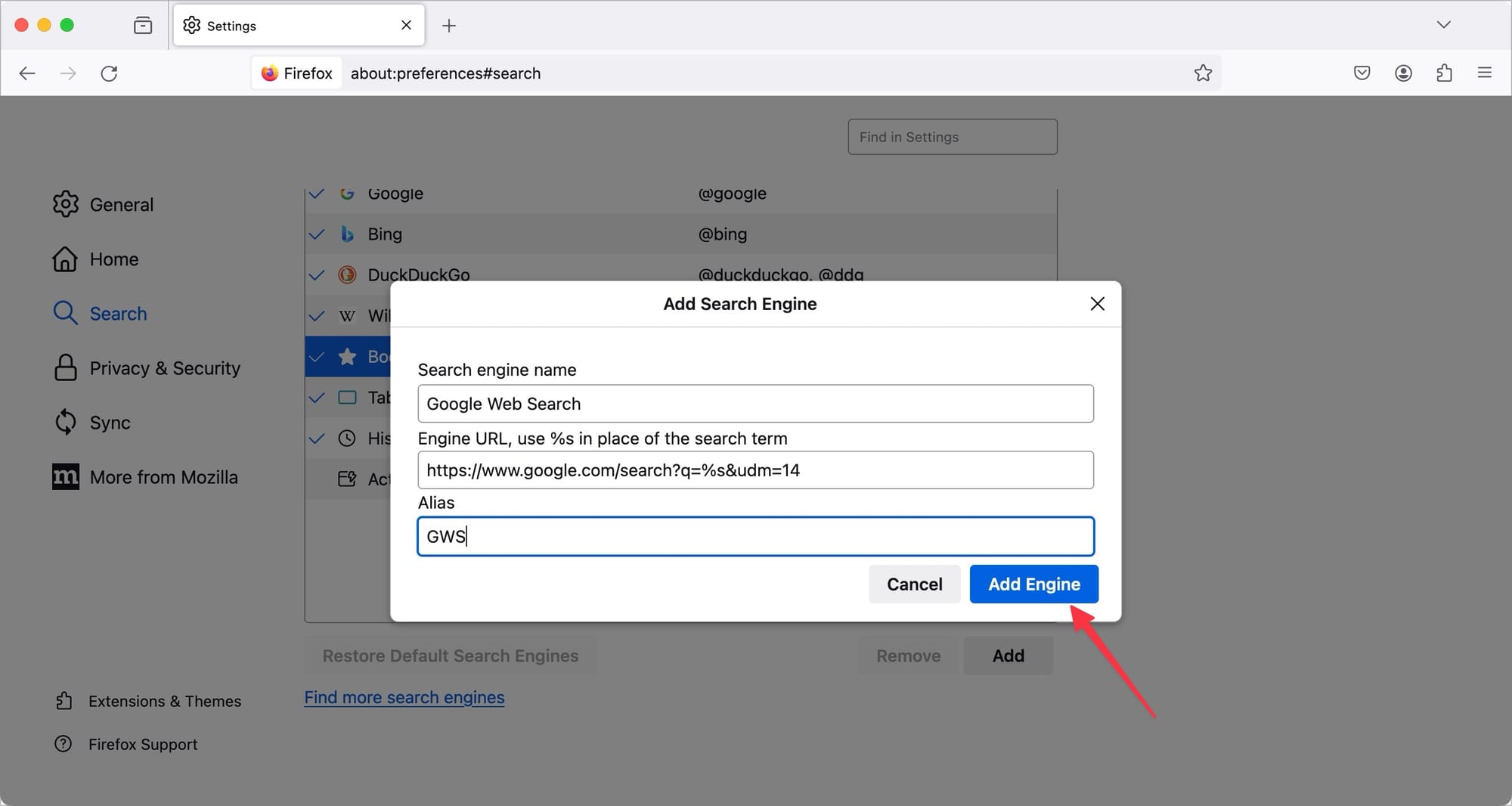
Task: Open Extensions & Themes link
Action: (x=148, y=701)
